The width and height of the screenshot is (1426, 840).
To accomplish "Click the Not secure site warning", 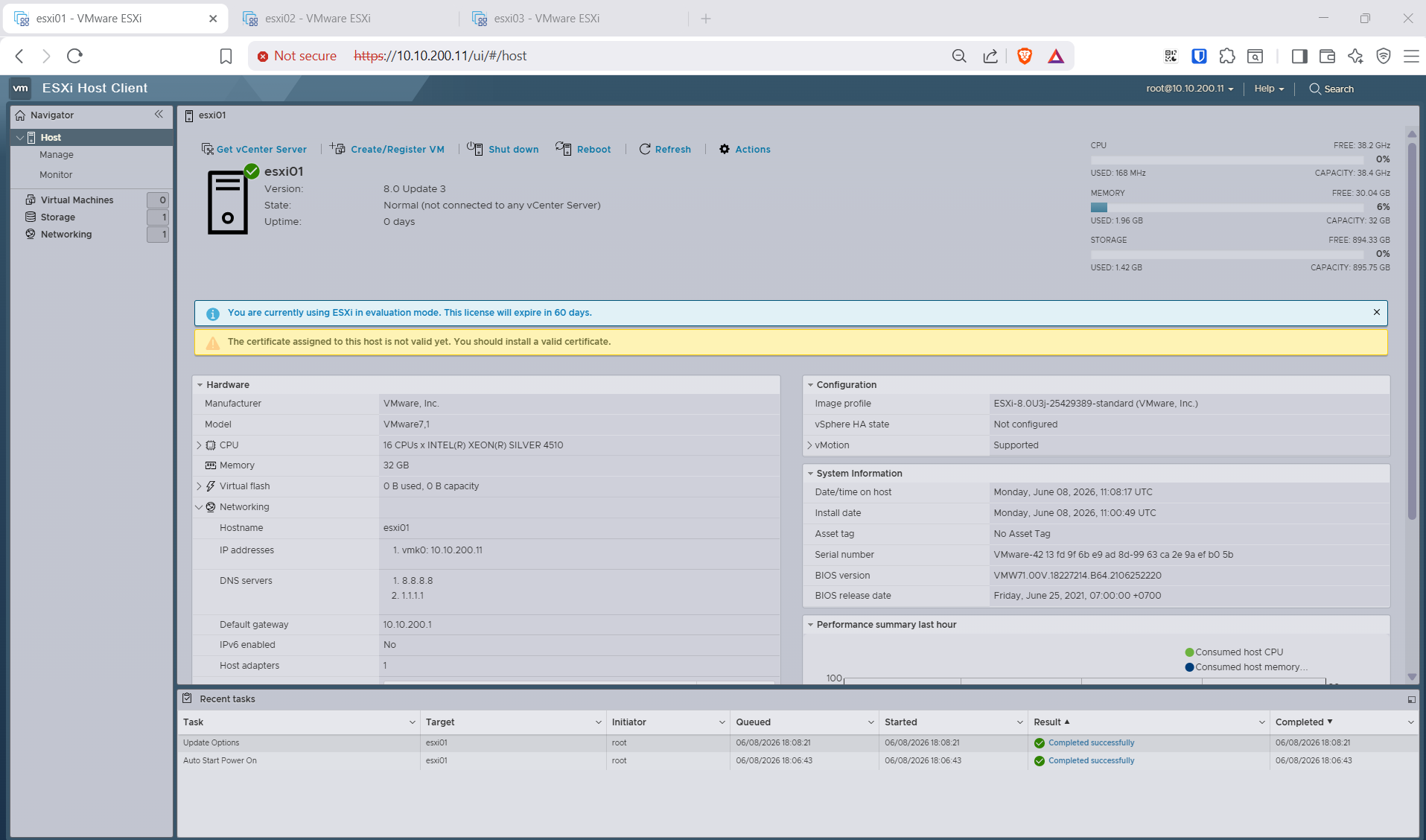I will (297, 56).
